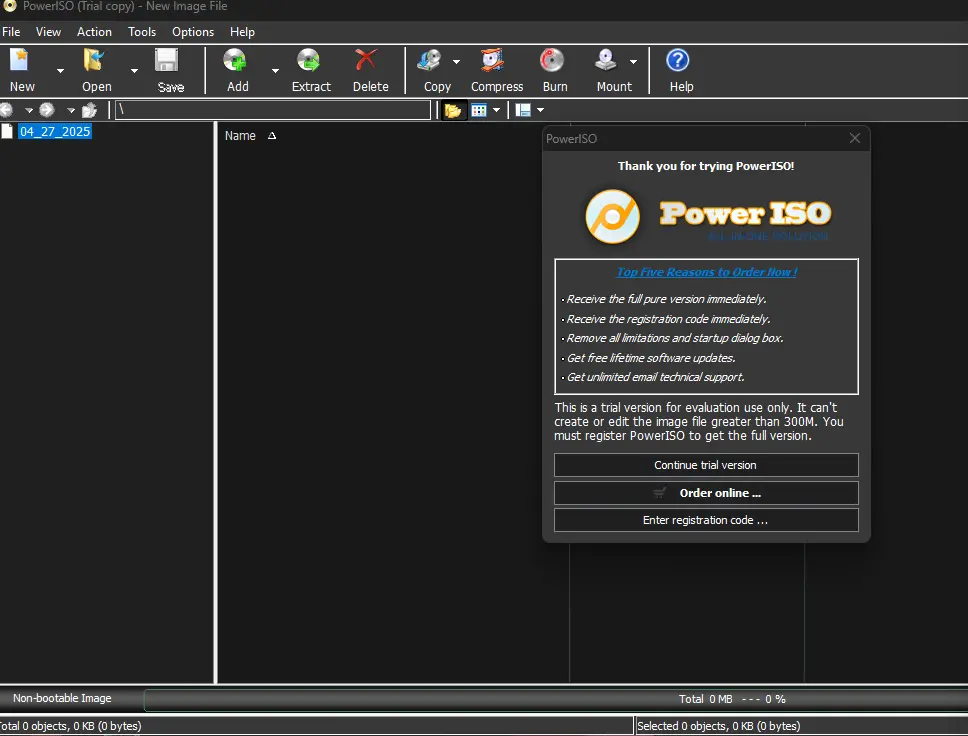This screenshot has height=736, width=968.
Task: Click the New image toolbar icon
Action: pyautogui.click(x=20, y=61)
